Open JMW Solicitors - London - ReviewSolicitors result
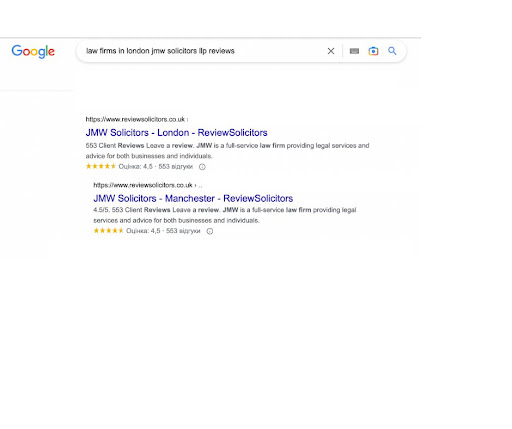512x429 pixels. click(x=176, y=133)
